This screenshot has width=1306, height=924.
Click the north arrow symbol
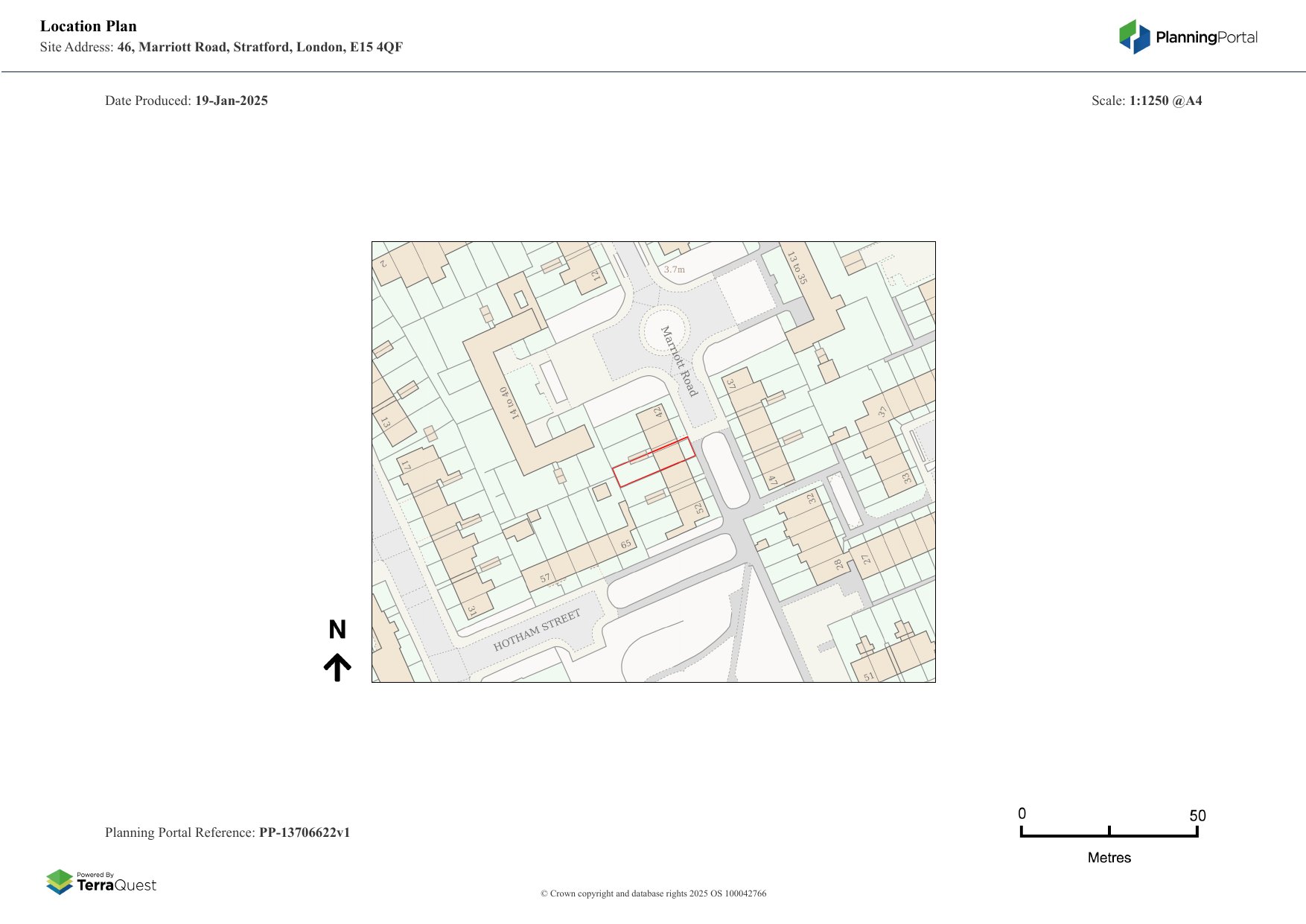337,667
